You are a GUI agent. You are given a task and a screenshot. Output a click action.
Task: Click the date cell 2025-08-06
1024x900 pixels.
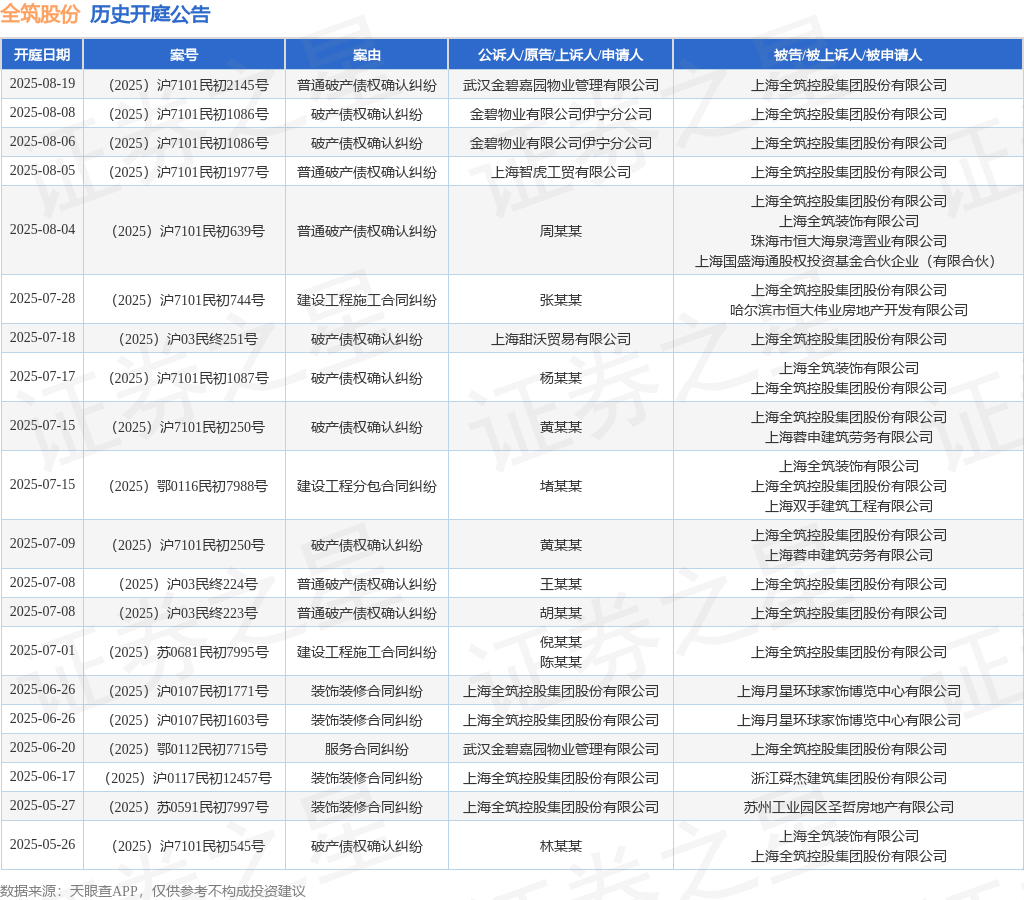(x=42, y=142)
